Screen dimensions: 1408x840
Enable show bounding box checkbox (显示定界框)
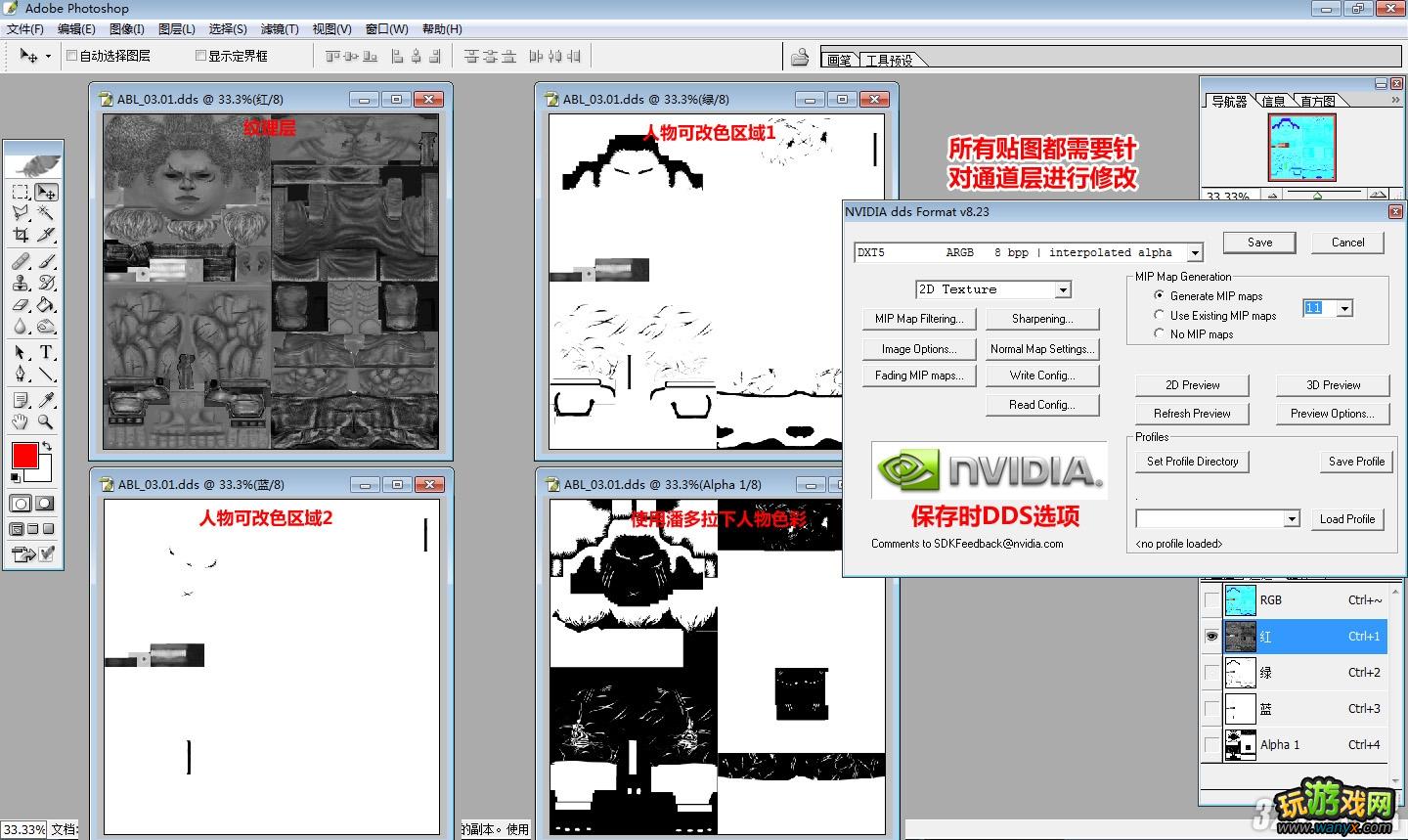(x=200, y=56)
